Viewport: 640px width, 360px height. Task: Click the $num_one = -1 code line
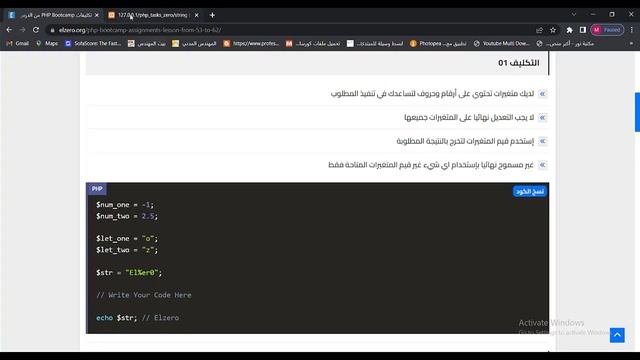click(125, 205)
